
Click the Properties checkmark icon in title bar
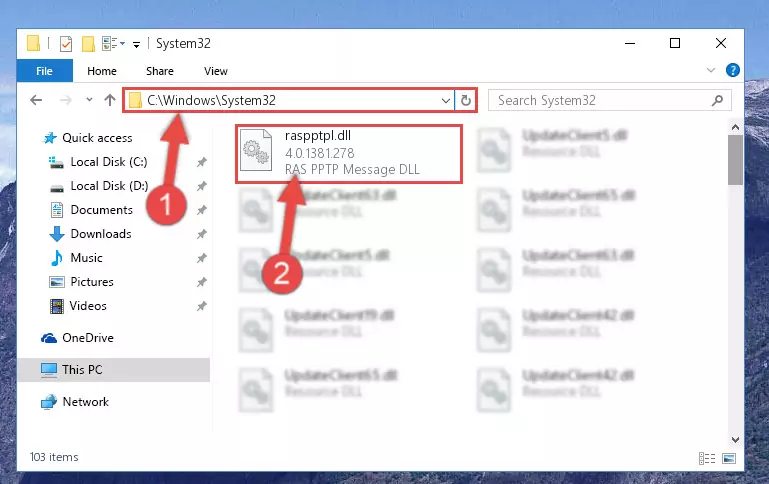click(66, 44)
